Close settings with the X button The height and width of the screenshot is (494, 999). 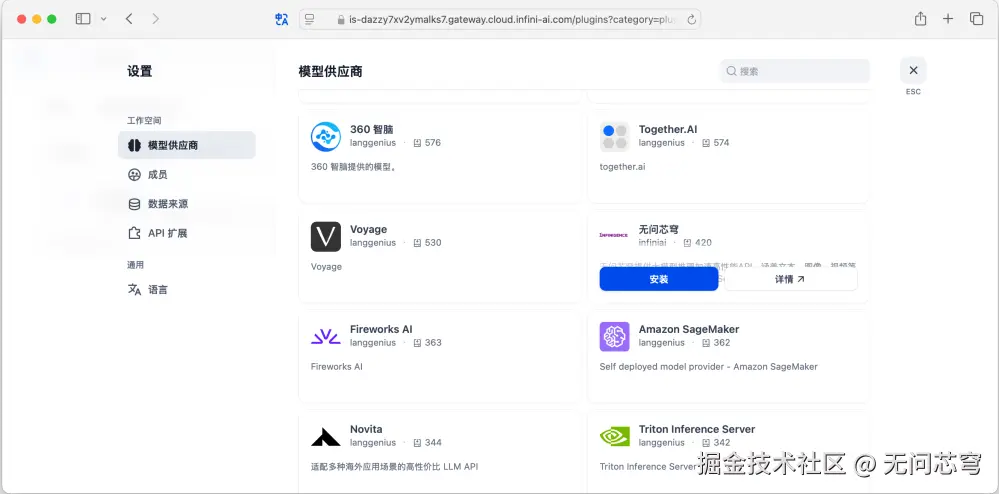click(913, 70)
